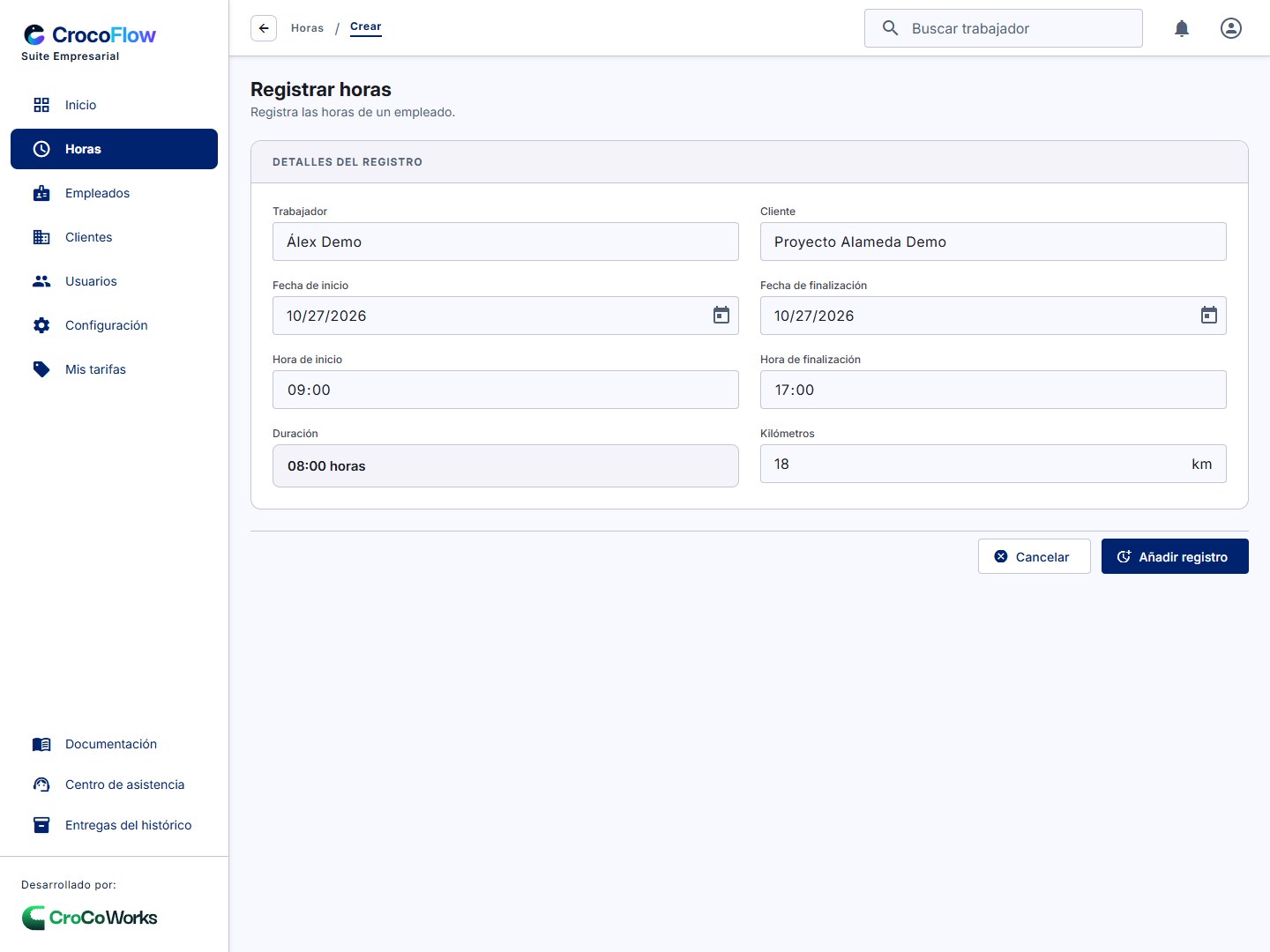Open the user account profile icon

1231,28
